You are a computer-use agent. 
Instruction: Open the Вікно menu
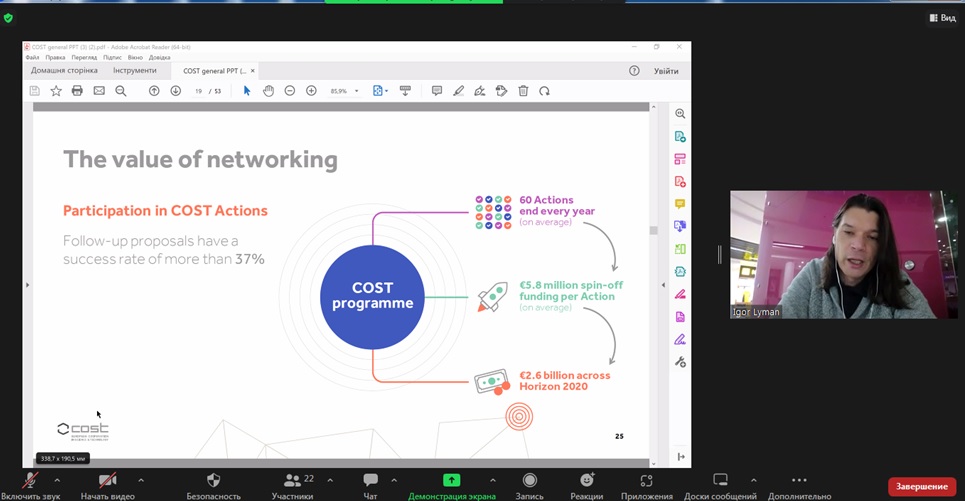[135, 57]
